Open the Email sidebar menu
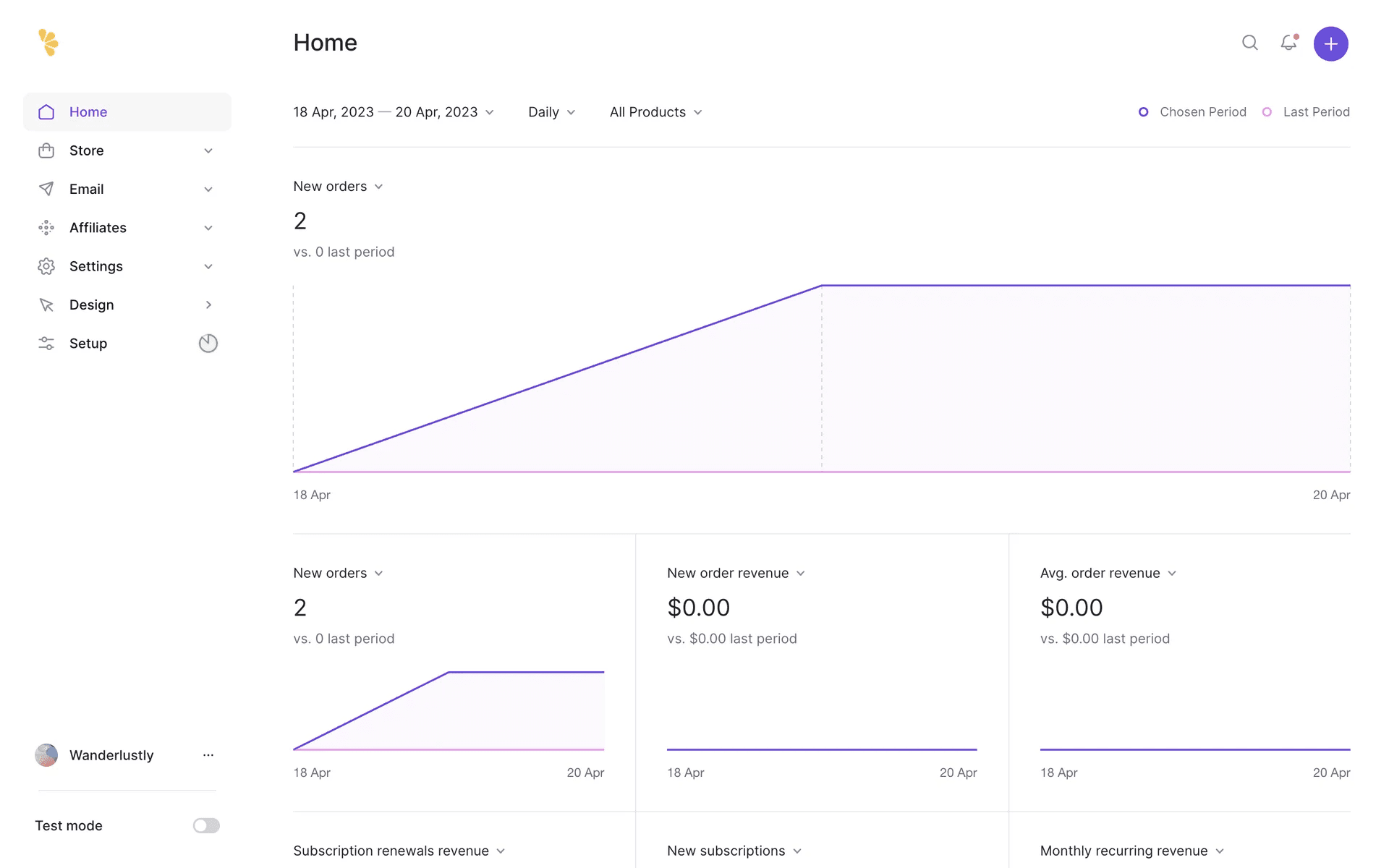 87,189
